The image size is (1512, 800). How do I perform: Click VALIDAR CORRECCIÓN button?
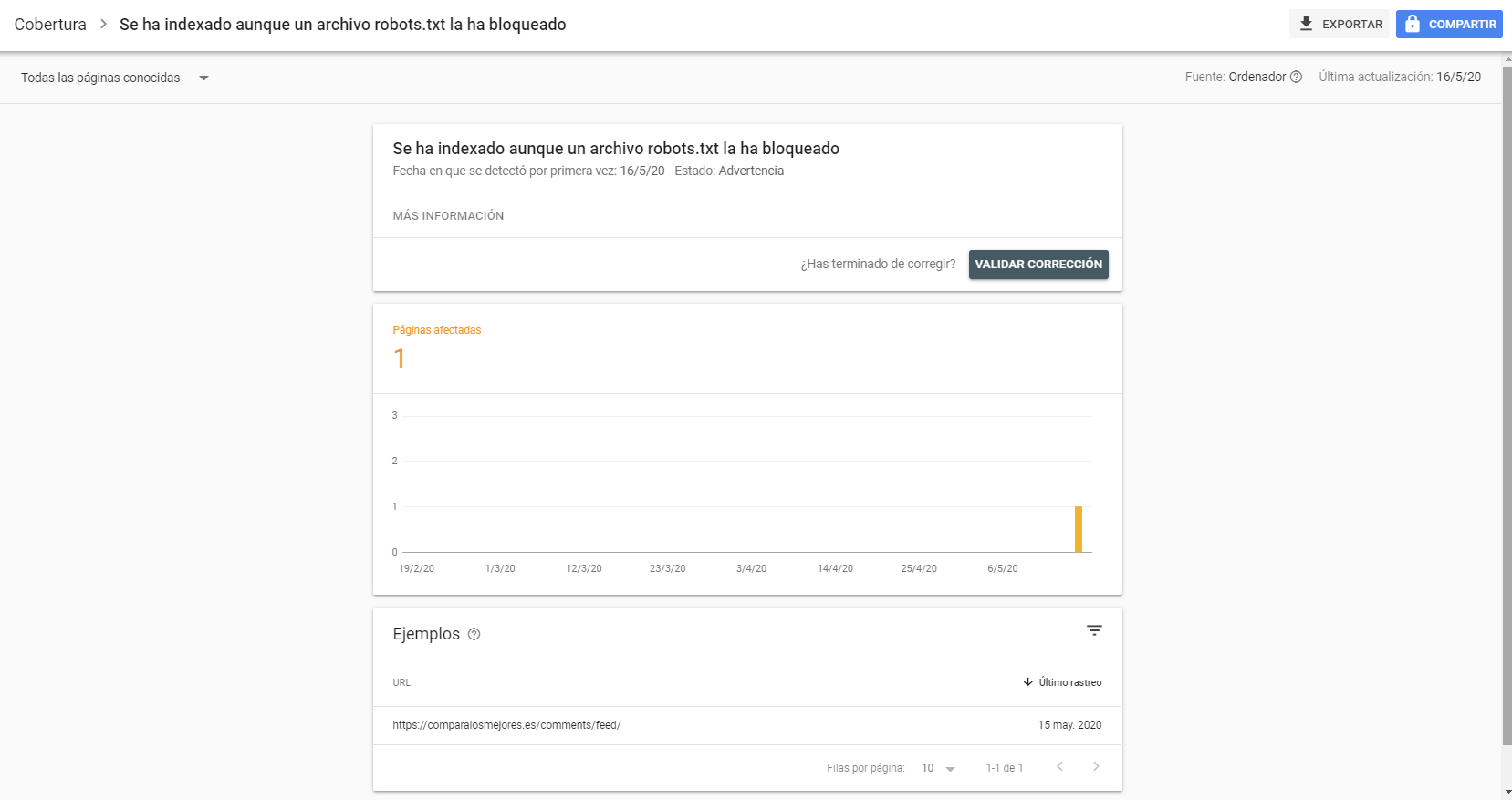[x=1038, y=265]
